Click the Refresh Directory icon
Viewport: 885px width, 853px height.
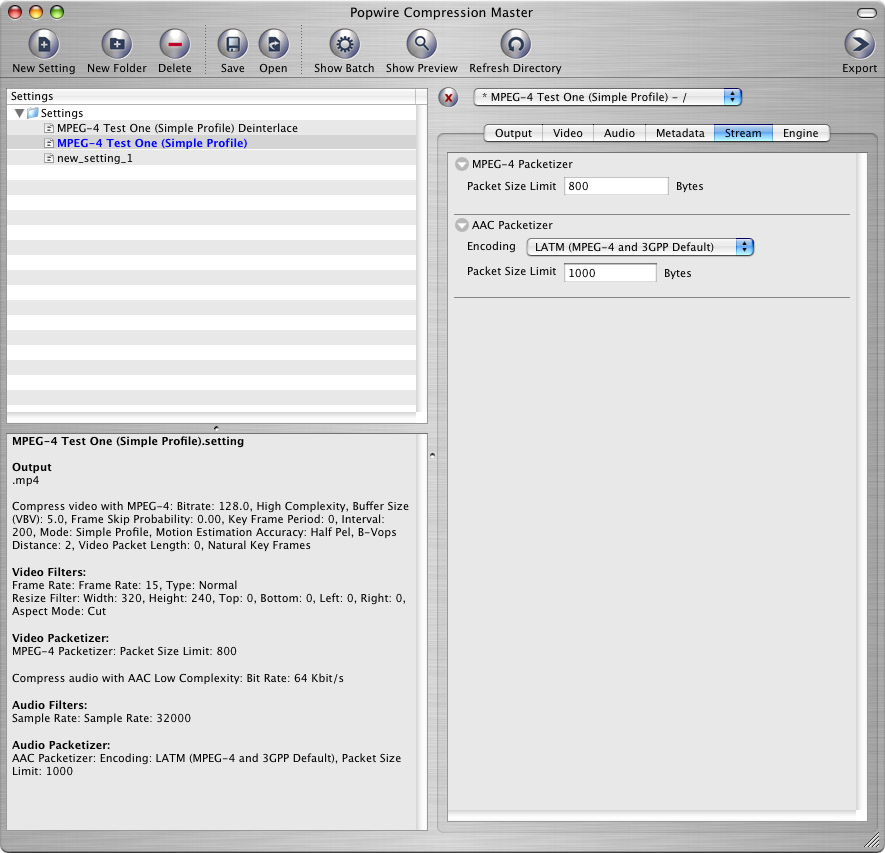(x=514, y=45)
